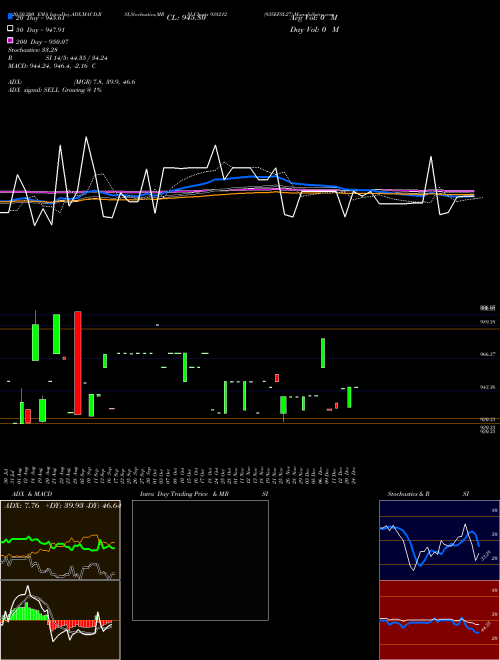
Task: Click the 989.38 price axis label
Action: [488, 322]
